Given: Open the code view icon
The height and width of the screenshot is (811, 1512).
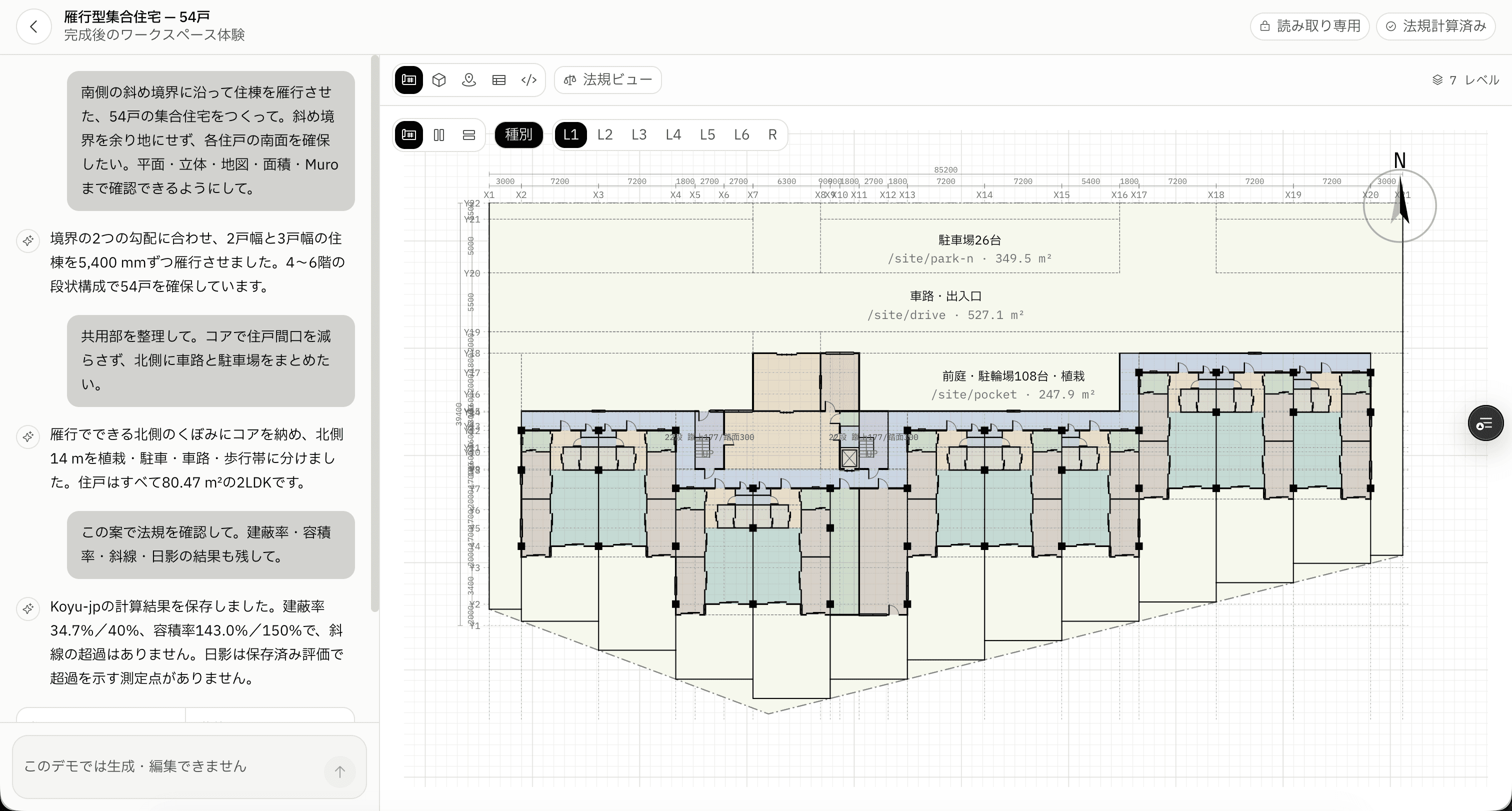Looking at the screenshot, I should (x=529, y=80).
